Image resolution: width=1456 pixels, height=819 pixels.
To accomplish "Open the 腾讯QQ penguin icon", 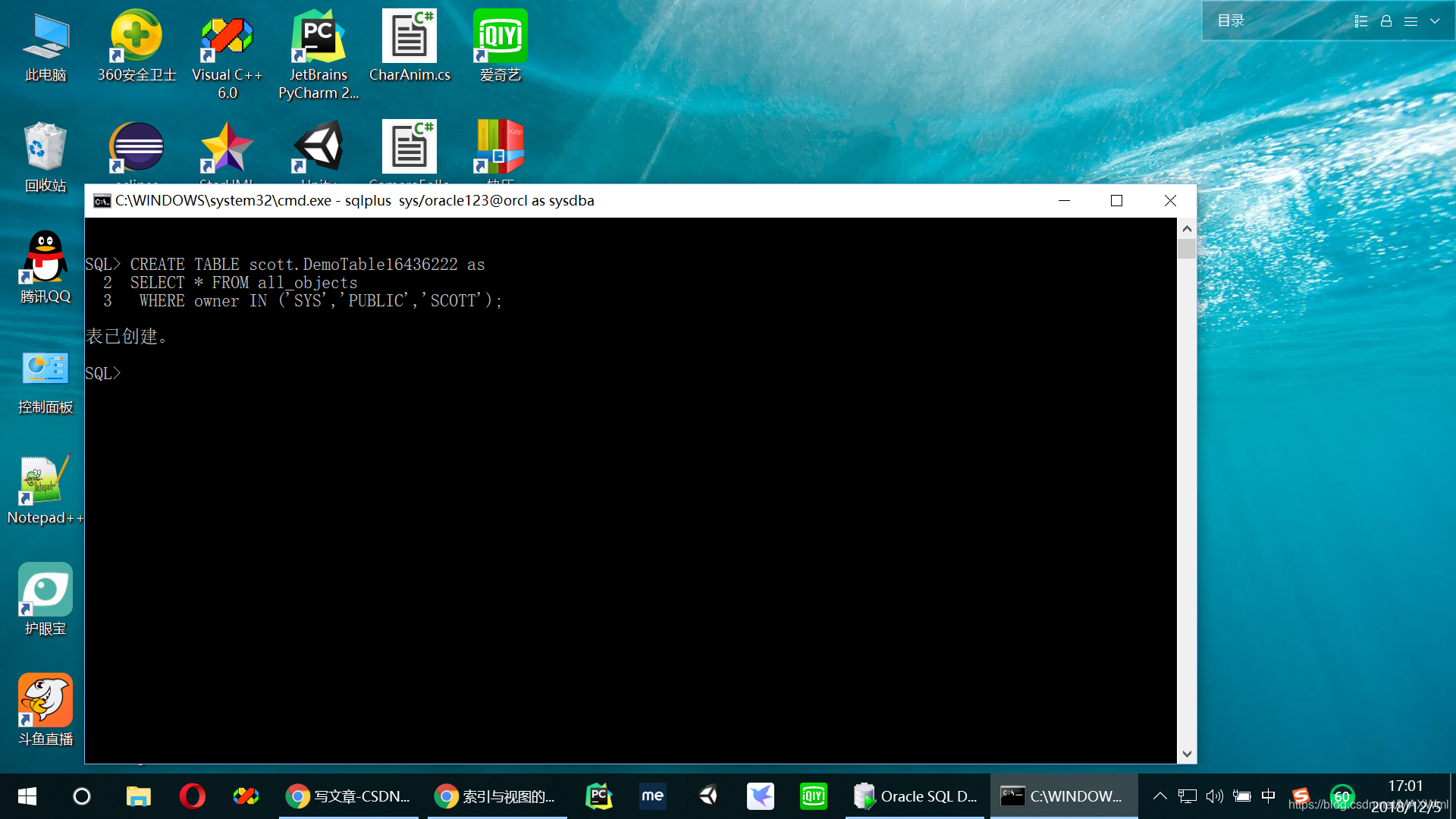I will [x=45, y=258].
